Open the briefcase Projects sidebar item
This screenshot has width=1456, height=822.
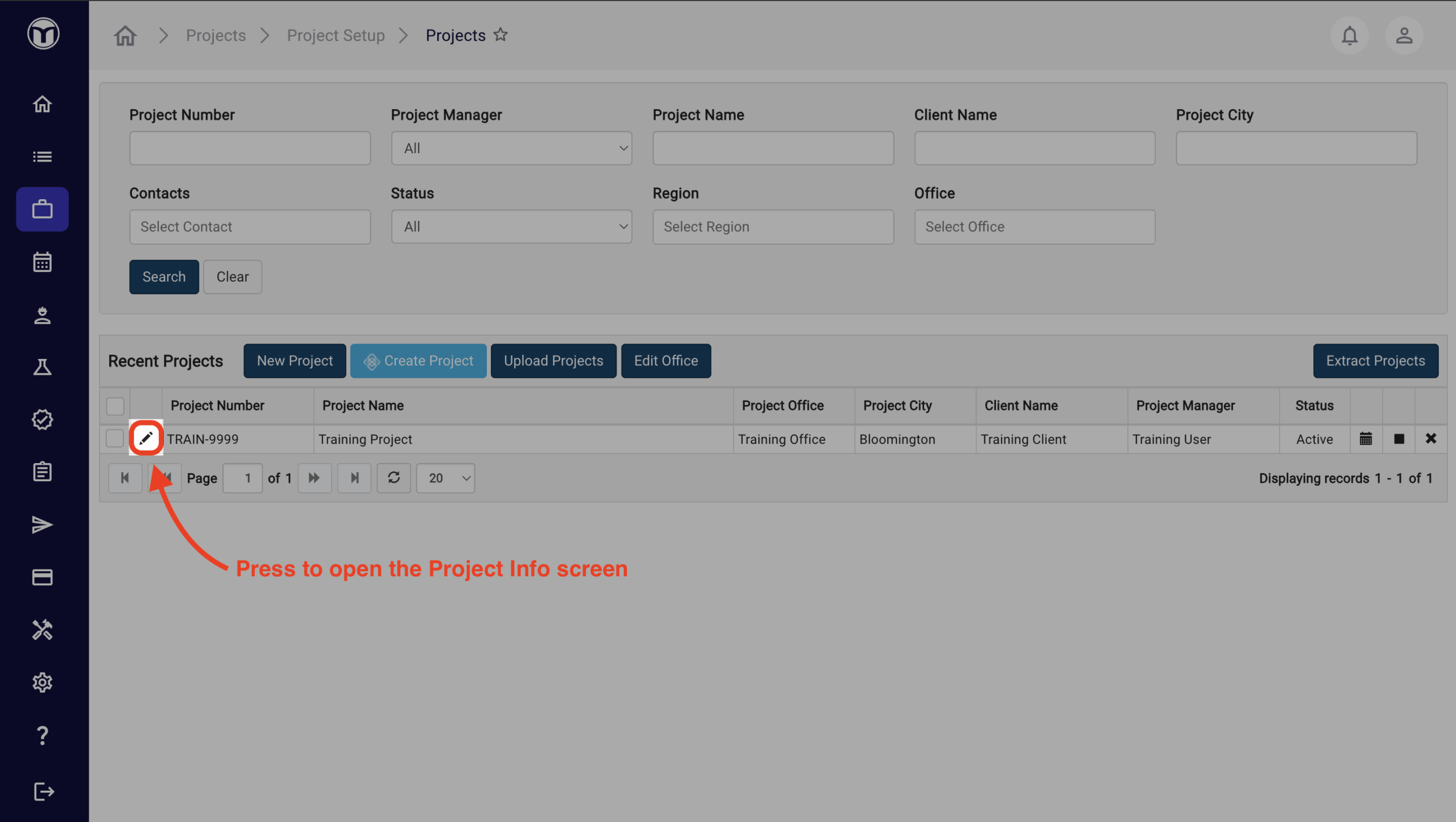tap(42, 209)
